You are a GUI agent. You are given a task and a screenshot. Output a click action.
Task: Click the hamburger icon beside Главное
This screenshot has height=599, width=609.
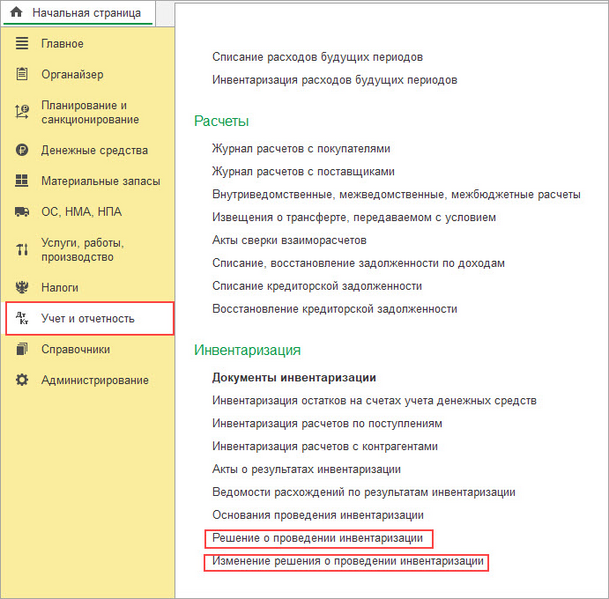click(22, 44)
